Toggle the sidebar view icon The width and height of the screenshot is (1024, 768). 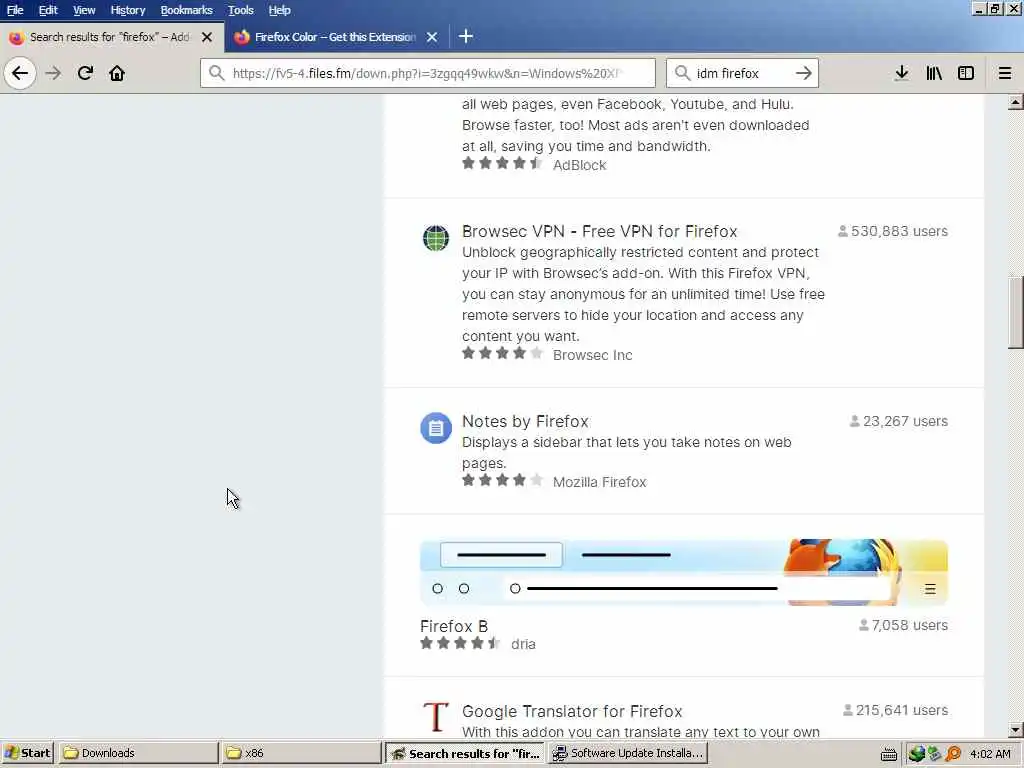966,73
